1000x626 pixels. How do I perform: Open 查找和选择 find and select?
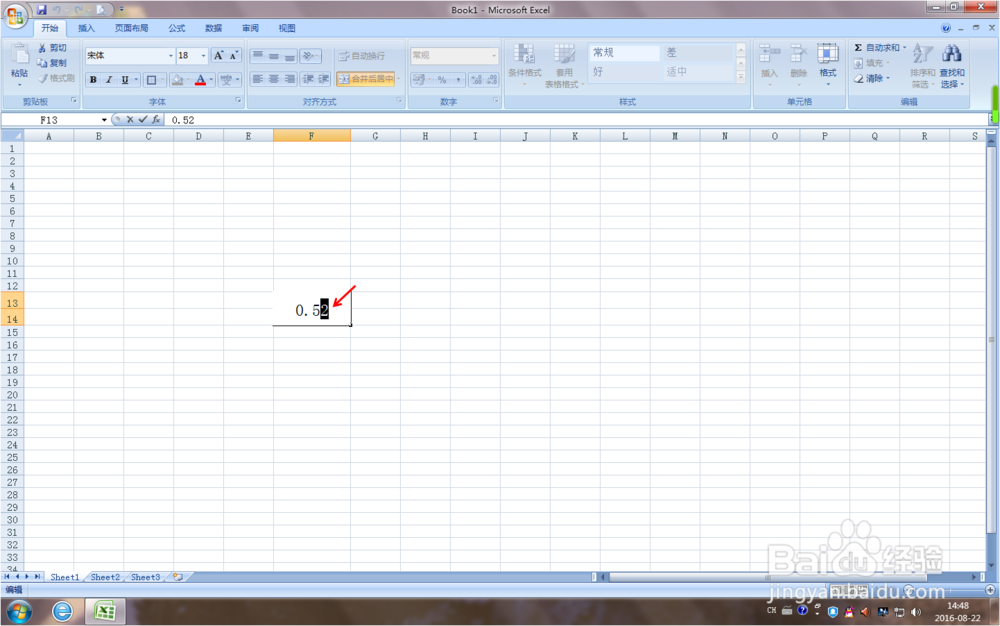[952, 65]
